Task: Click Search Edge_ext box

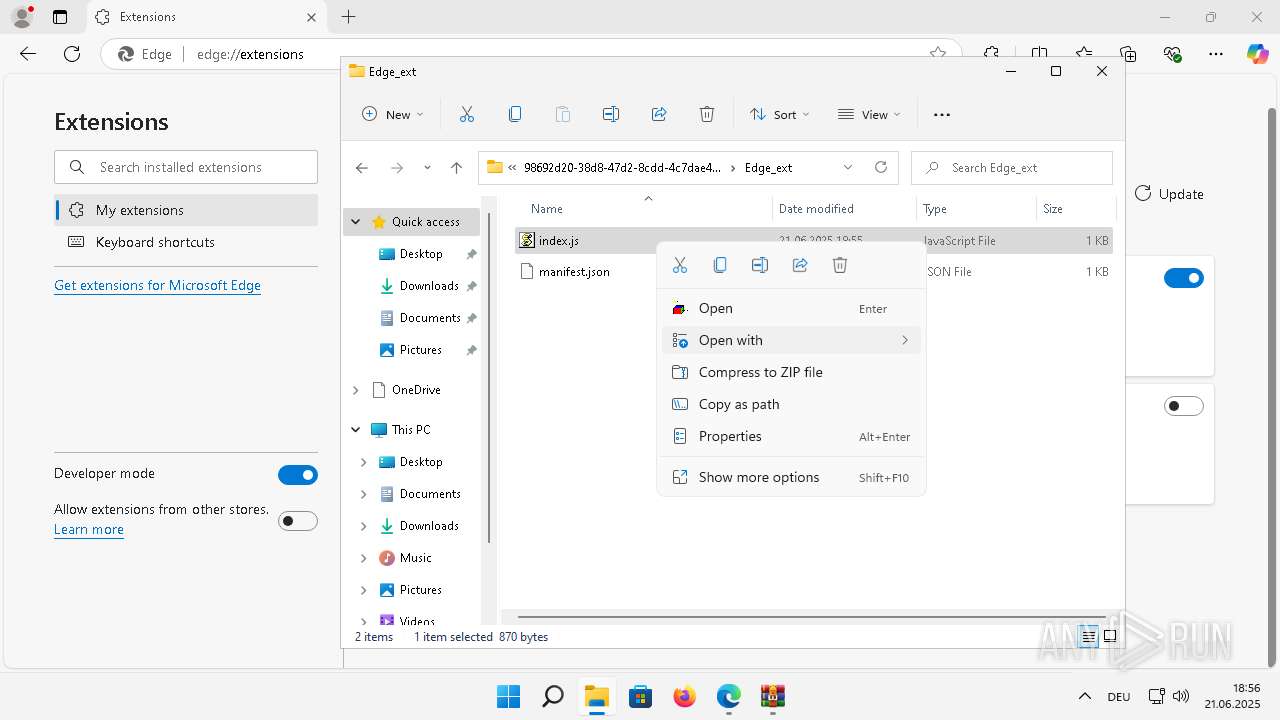Action: tap(1012, 168)
